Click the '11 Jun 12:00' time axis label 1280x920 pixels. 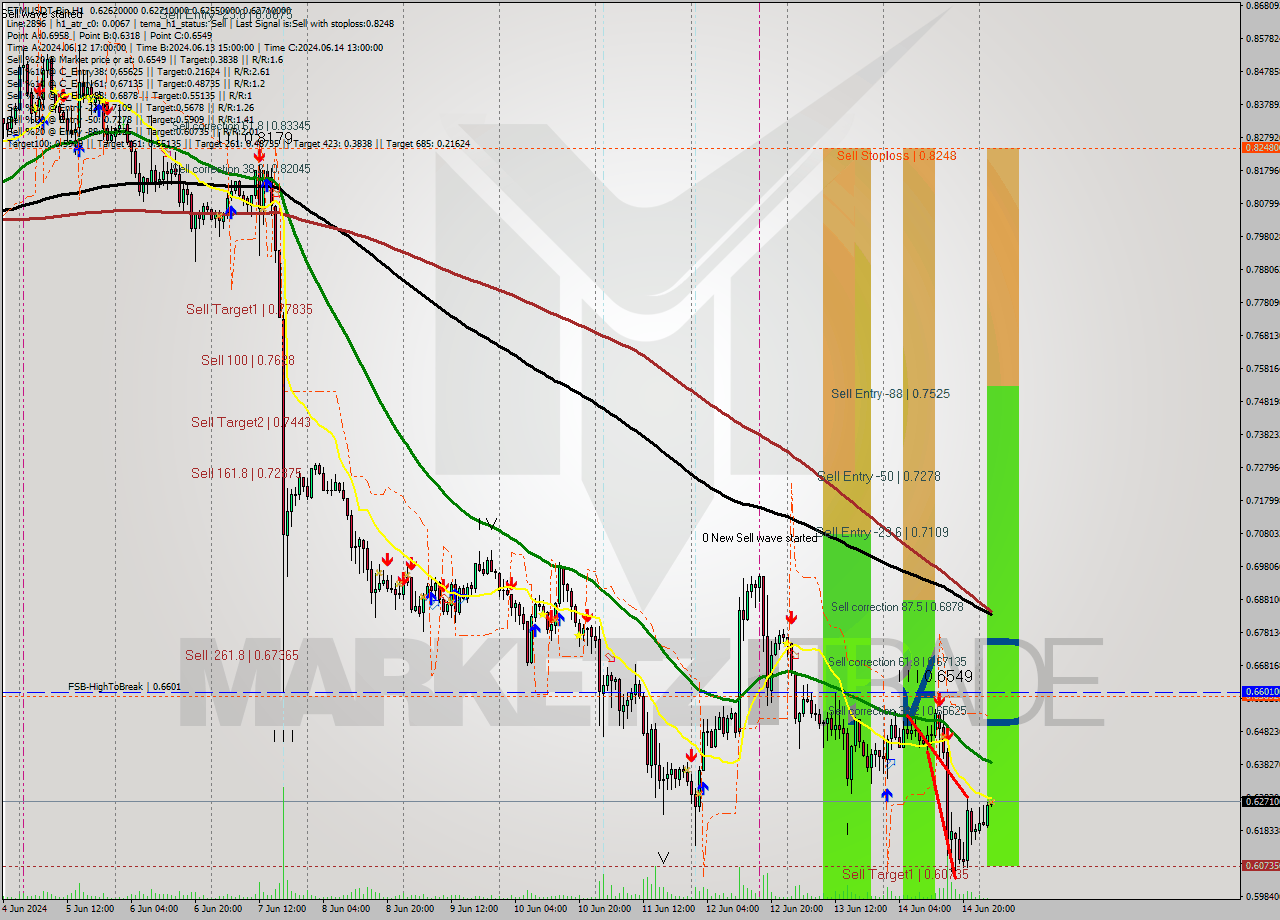(668, 909)
